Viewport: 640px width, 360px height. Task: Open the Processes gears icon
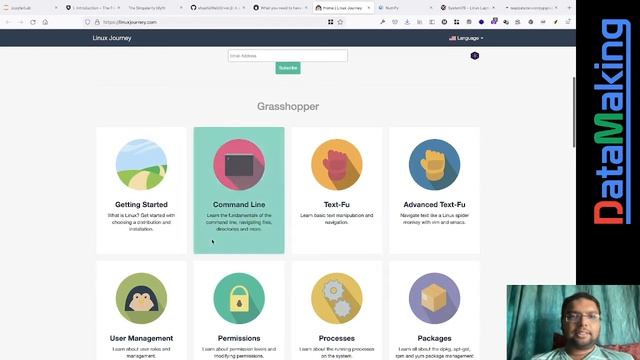click(x=337, y=298)
